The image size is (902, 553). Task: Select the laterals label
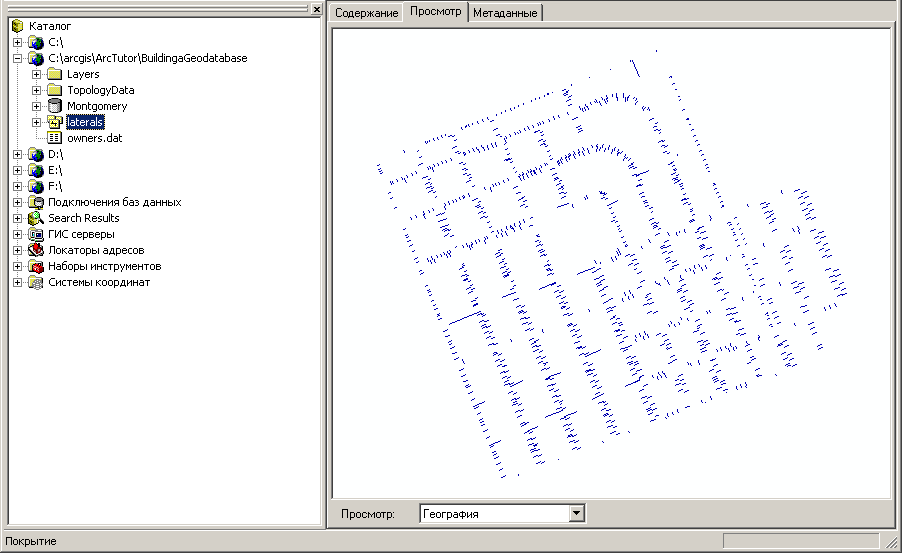(x=85, y=122)
